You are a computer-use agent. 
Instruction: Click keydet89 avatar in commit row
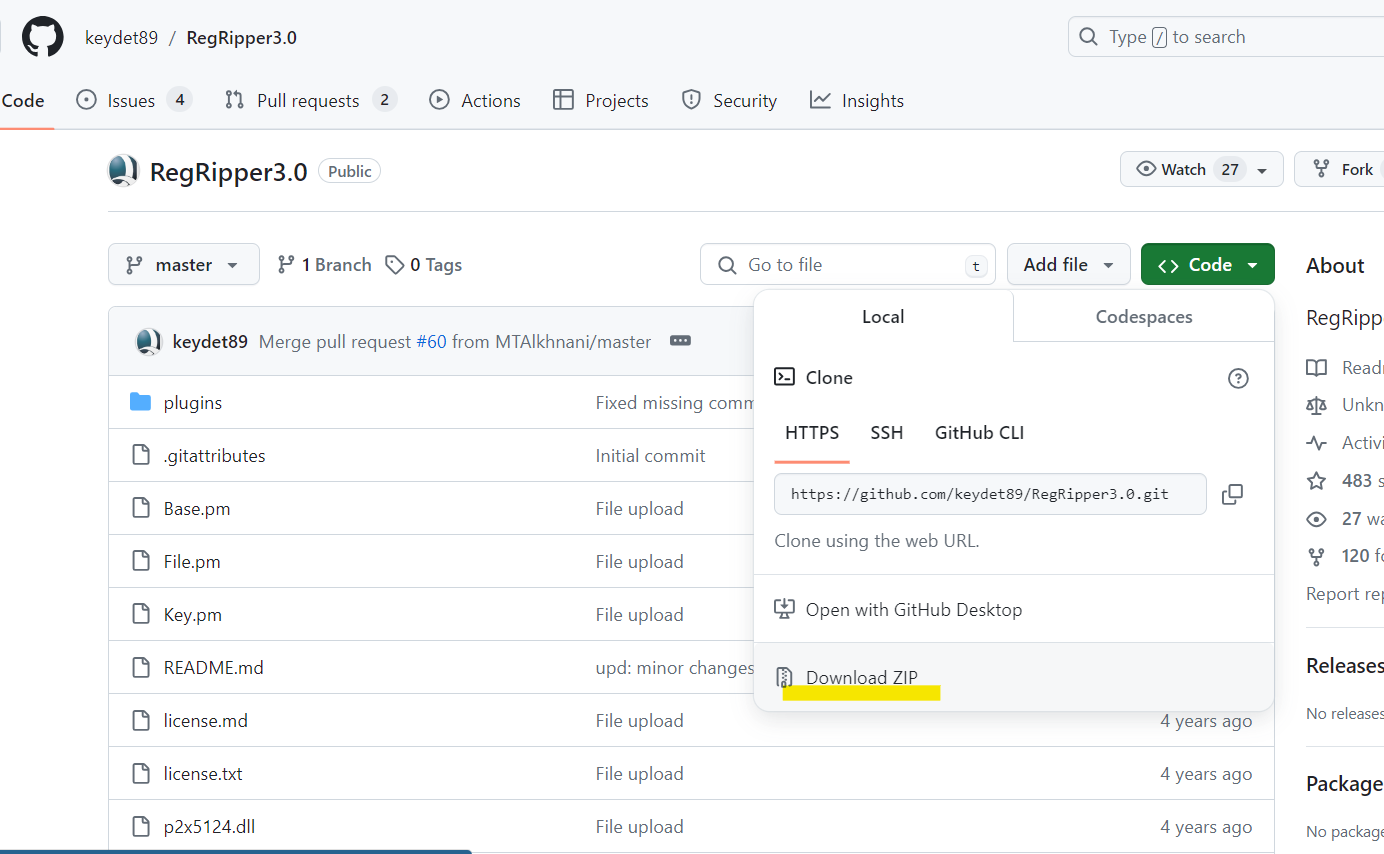coord(149,341)
